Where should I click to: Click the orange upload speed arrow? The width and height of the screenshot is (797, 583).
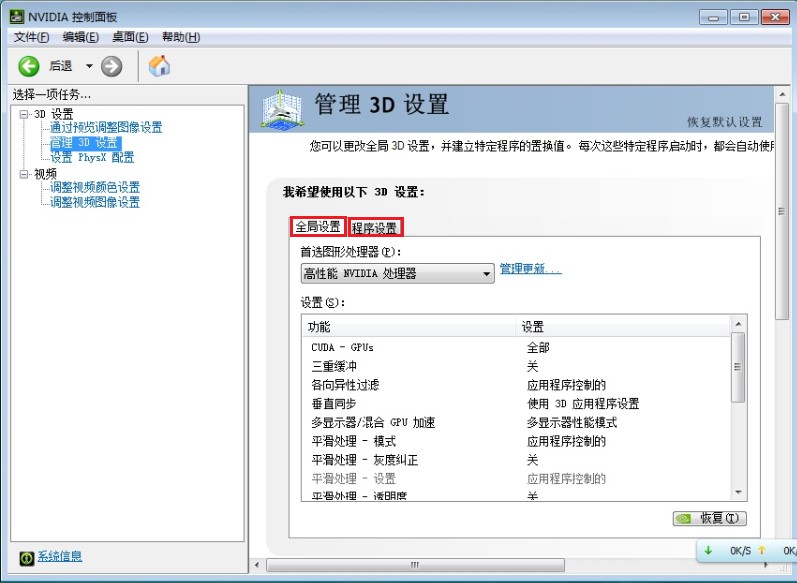(761, 550)
